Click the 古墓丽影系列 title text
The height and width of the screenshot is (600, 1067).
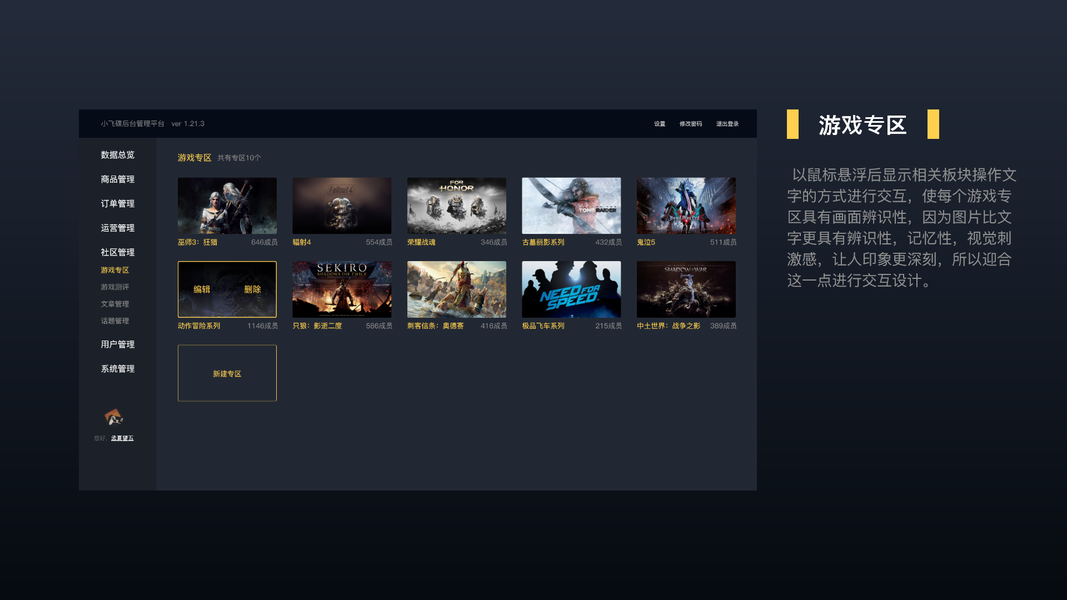click(x=543, y=242)
